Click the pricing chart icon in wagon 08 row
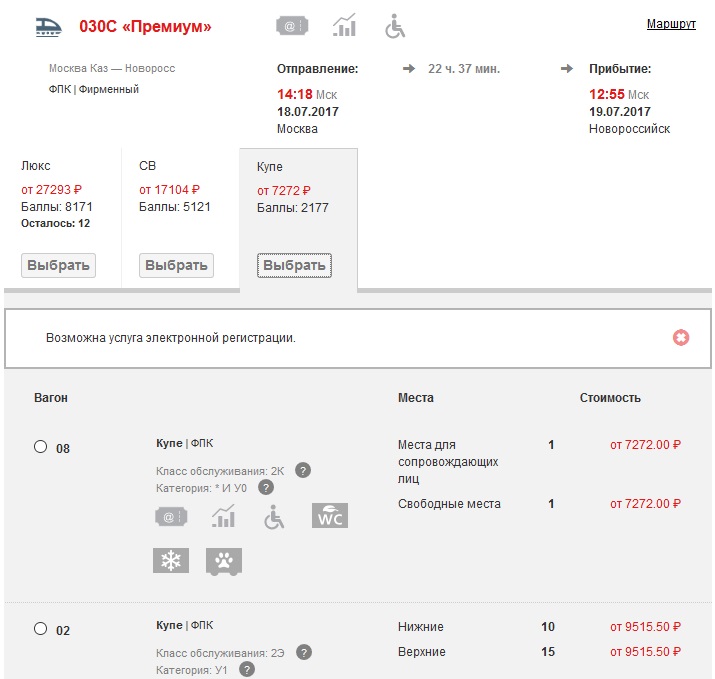 [x=223, y=516]
